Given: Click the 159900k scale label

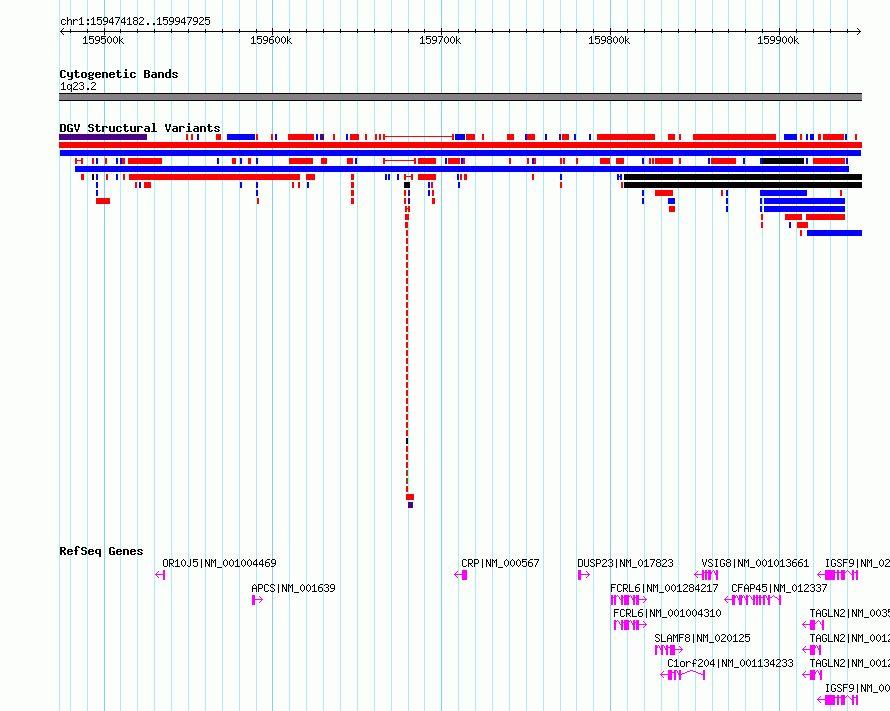Looking at the screenshot, I should pos(778,40).
